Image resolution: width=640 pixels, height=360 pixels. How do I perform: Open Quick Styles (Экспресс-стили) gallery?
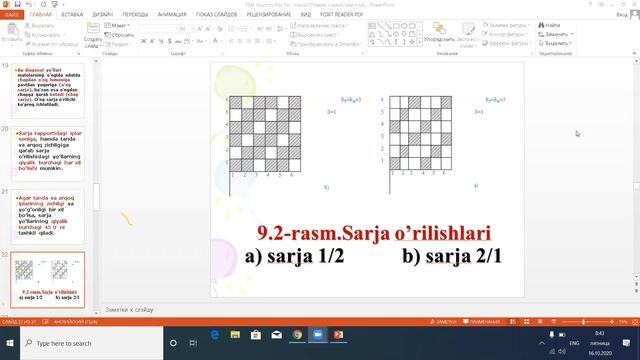[468, 34]
